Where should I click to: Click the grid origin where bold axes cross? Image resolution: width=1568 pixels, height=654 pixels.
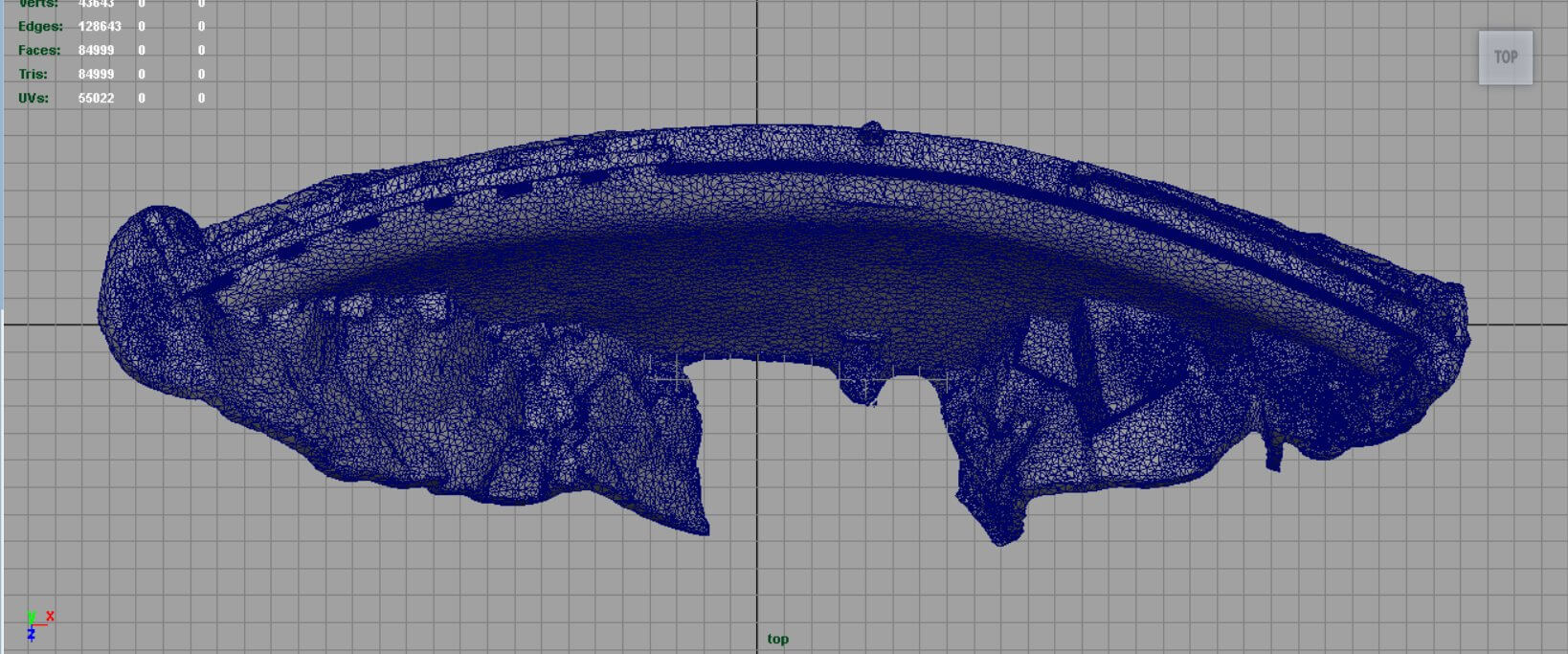coord(757,324)
